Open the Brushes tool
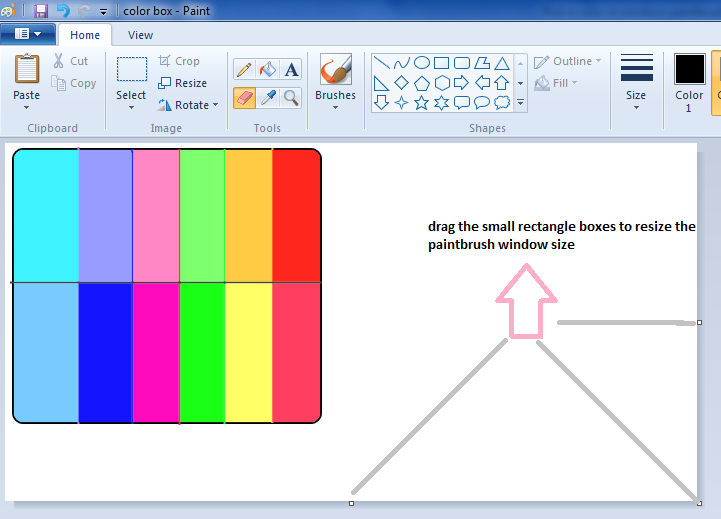This screenshot has height=519, width=721. [336, 69]
